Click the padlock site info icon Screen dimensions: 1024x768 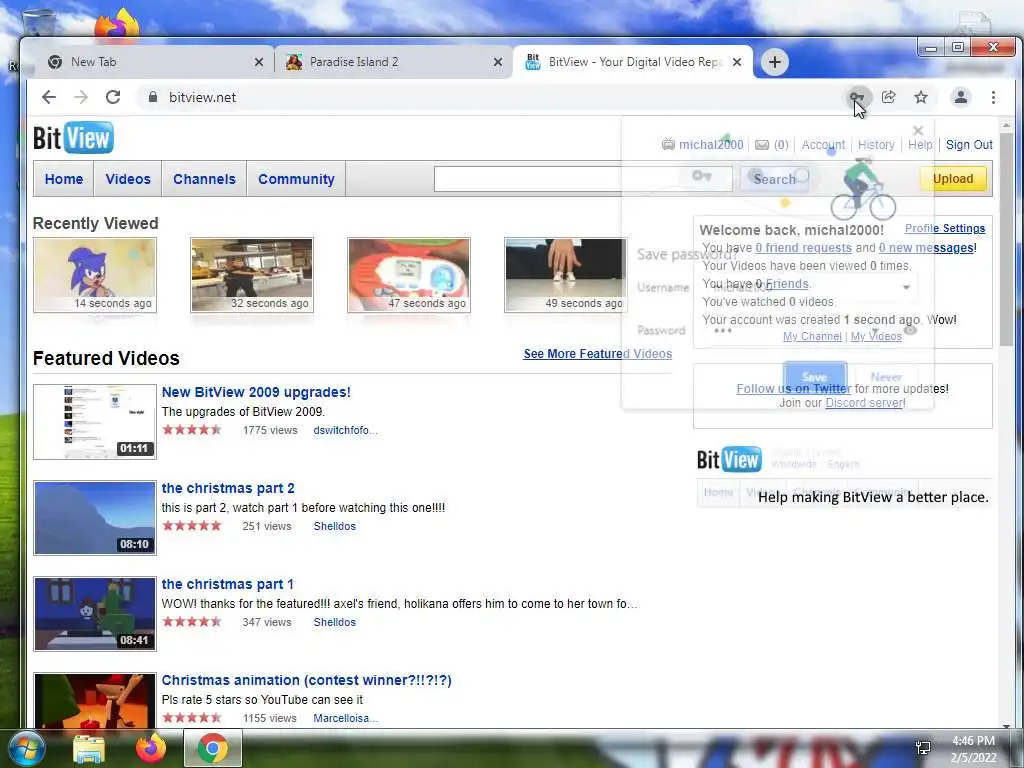(153, 97)
